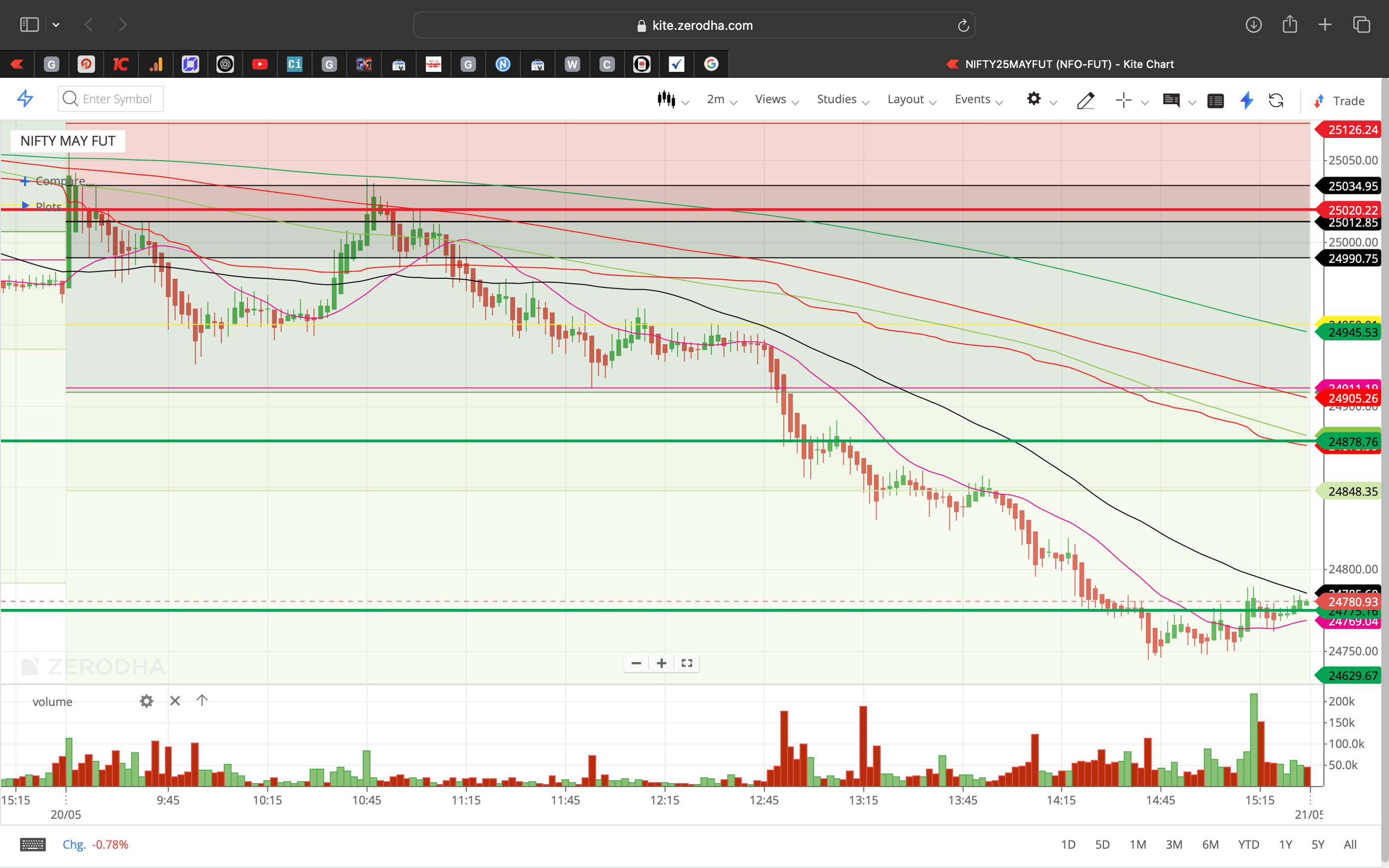Open the Studies menu
This screenshot has height=868, width=1389.
[836, 99]
